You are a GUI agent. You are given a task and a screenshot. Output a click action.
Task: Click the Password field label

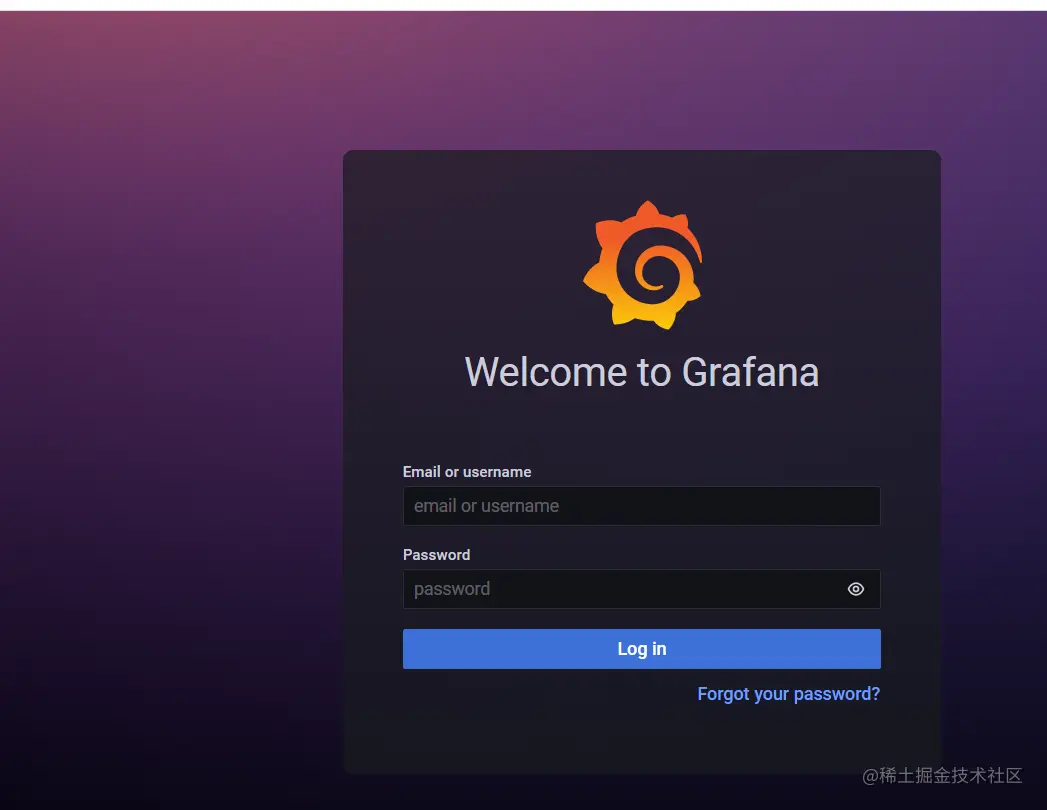click(x=437, y=555)
